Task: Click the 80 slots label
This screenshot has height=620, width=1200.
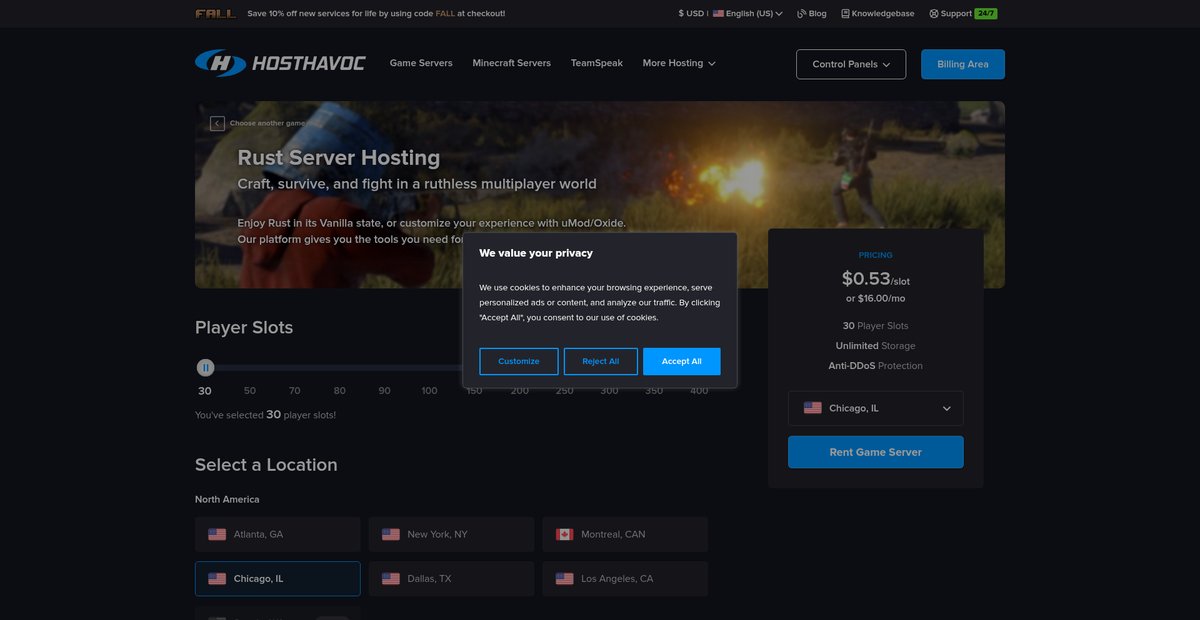Action: click(x=340, y=391)
